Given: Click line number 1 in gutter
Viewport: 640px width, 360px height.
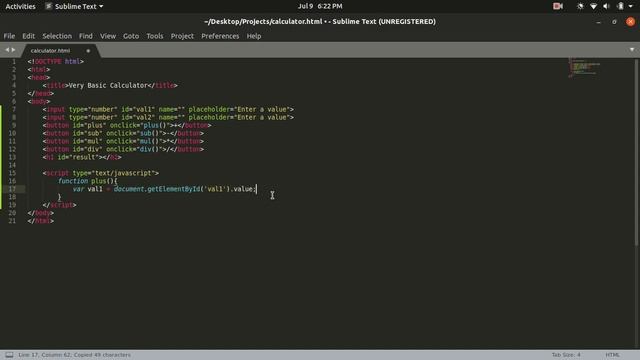Looking at the screenshot, I should (14, 61).
